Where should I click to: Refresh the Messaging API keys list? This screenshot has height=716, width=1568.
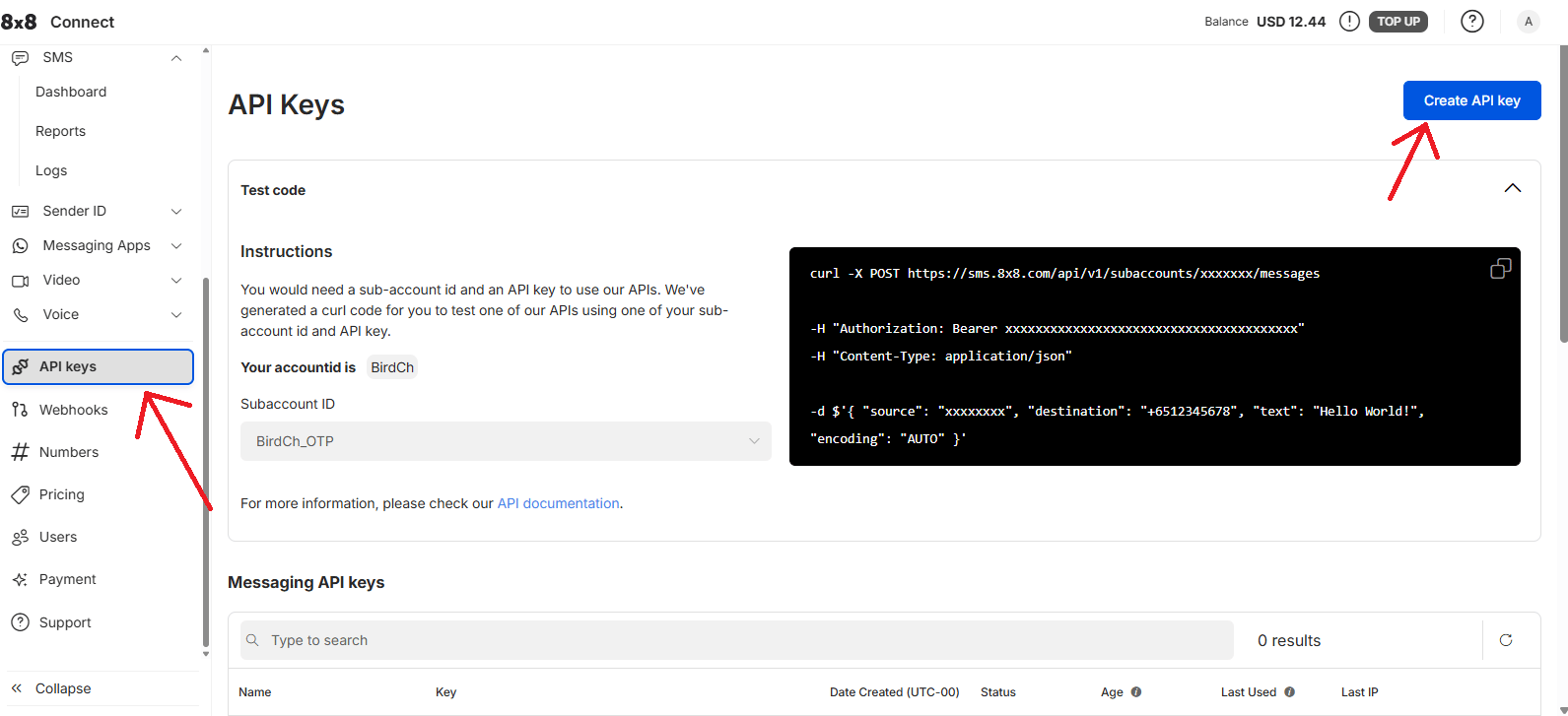pyautogui.click(x=1506, y=640)
